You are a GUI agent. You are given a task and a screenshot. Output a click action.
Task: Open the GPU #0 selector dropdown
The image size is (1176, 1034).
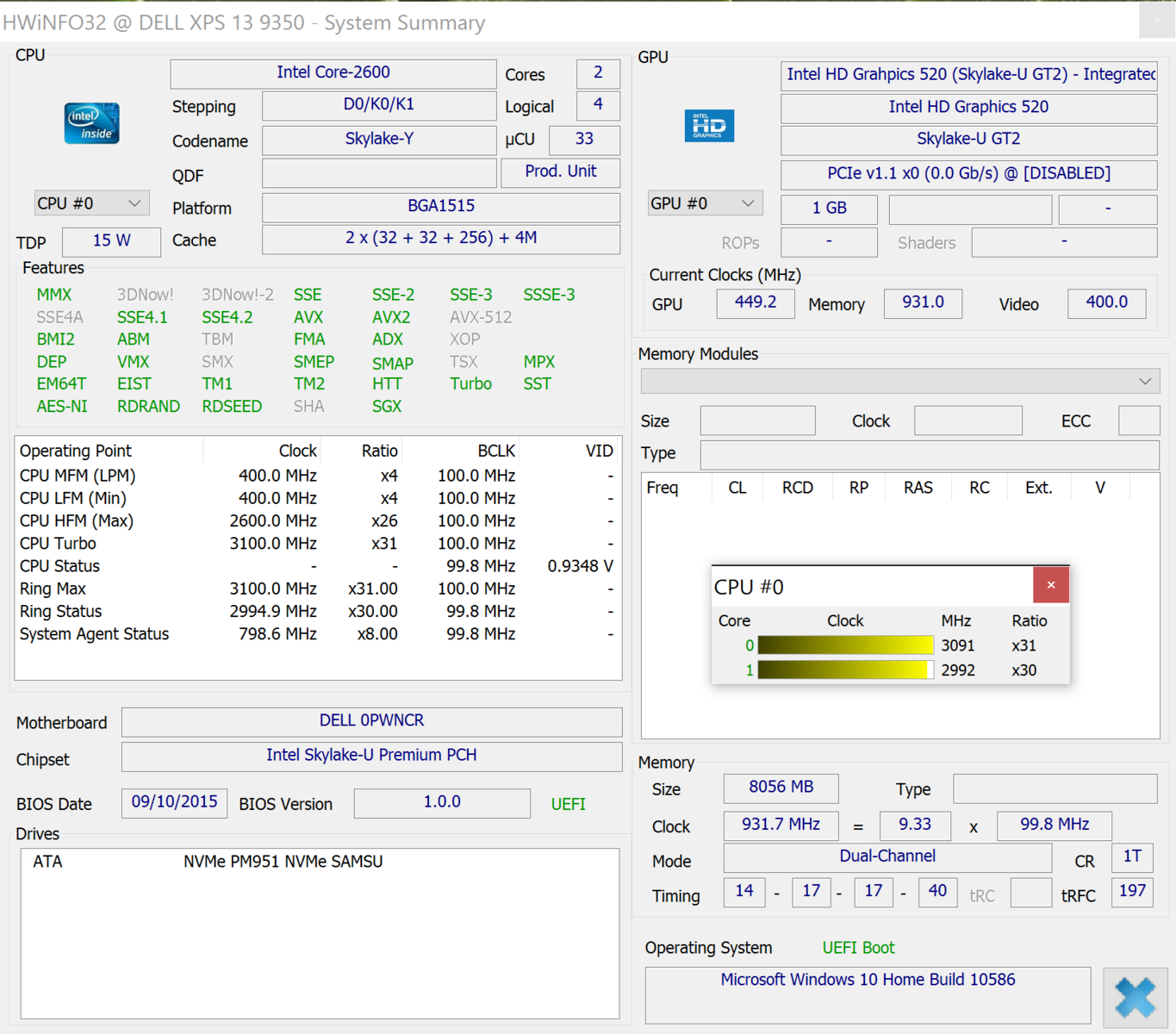pos(705,203)
